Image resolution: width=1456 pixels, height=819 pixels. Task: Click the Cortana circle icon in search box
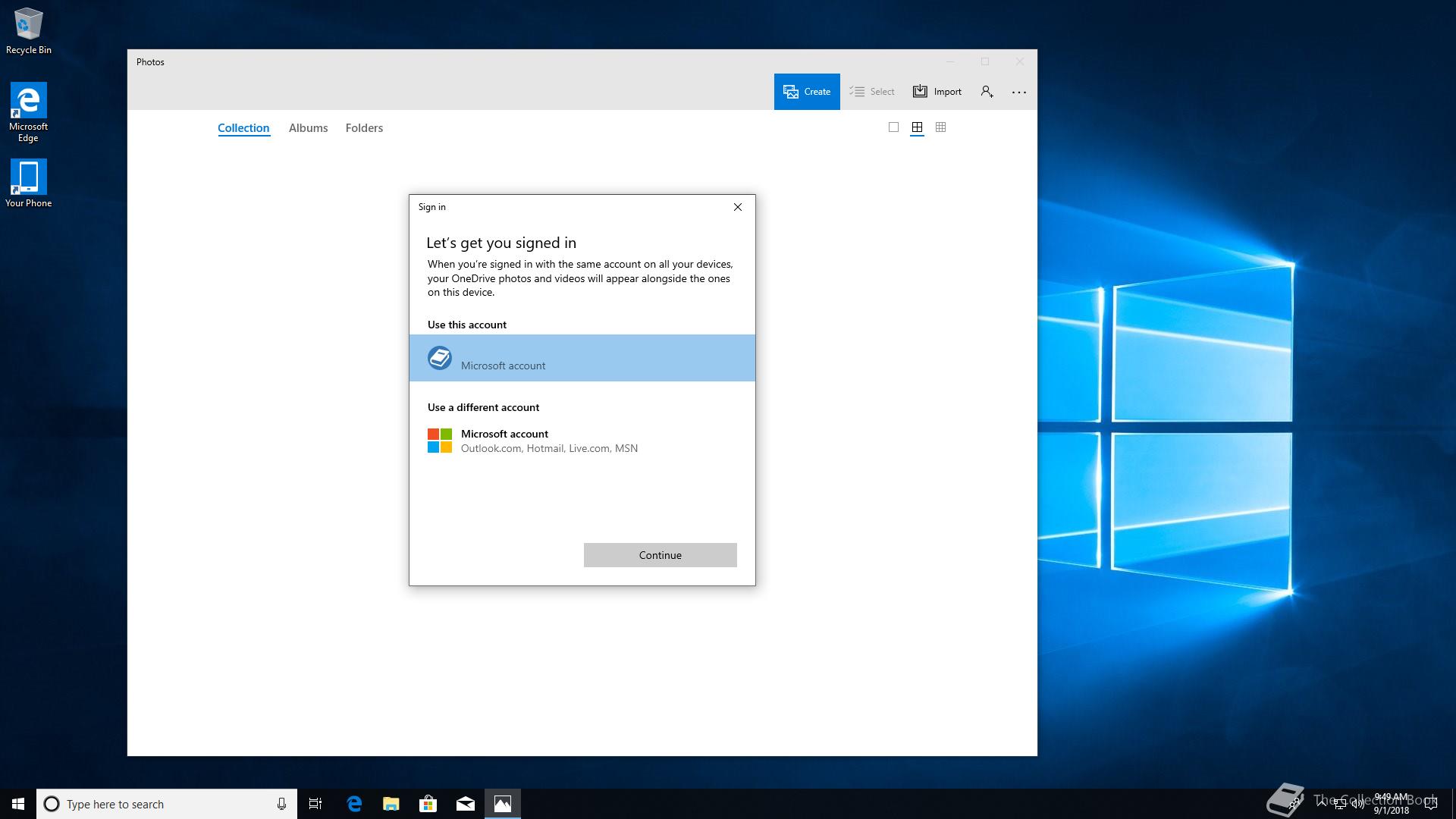coord(52,804)
